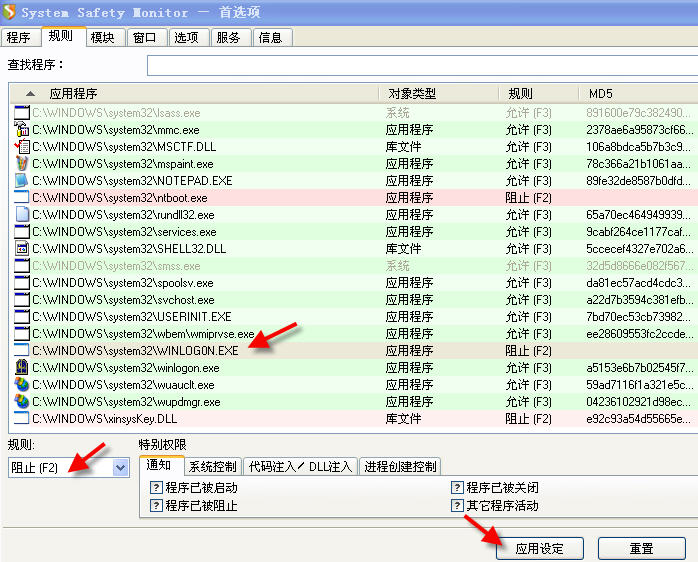Click the mmc.exe console icon

coord(21,130)
